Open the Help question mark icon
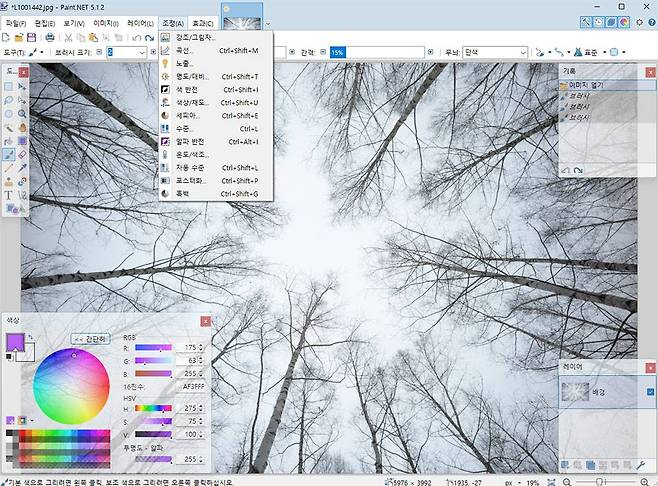The image size is (658, 486). (x=652, y=22)
